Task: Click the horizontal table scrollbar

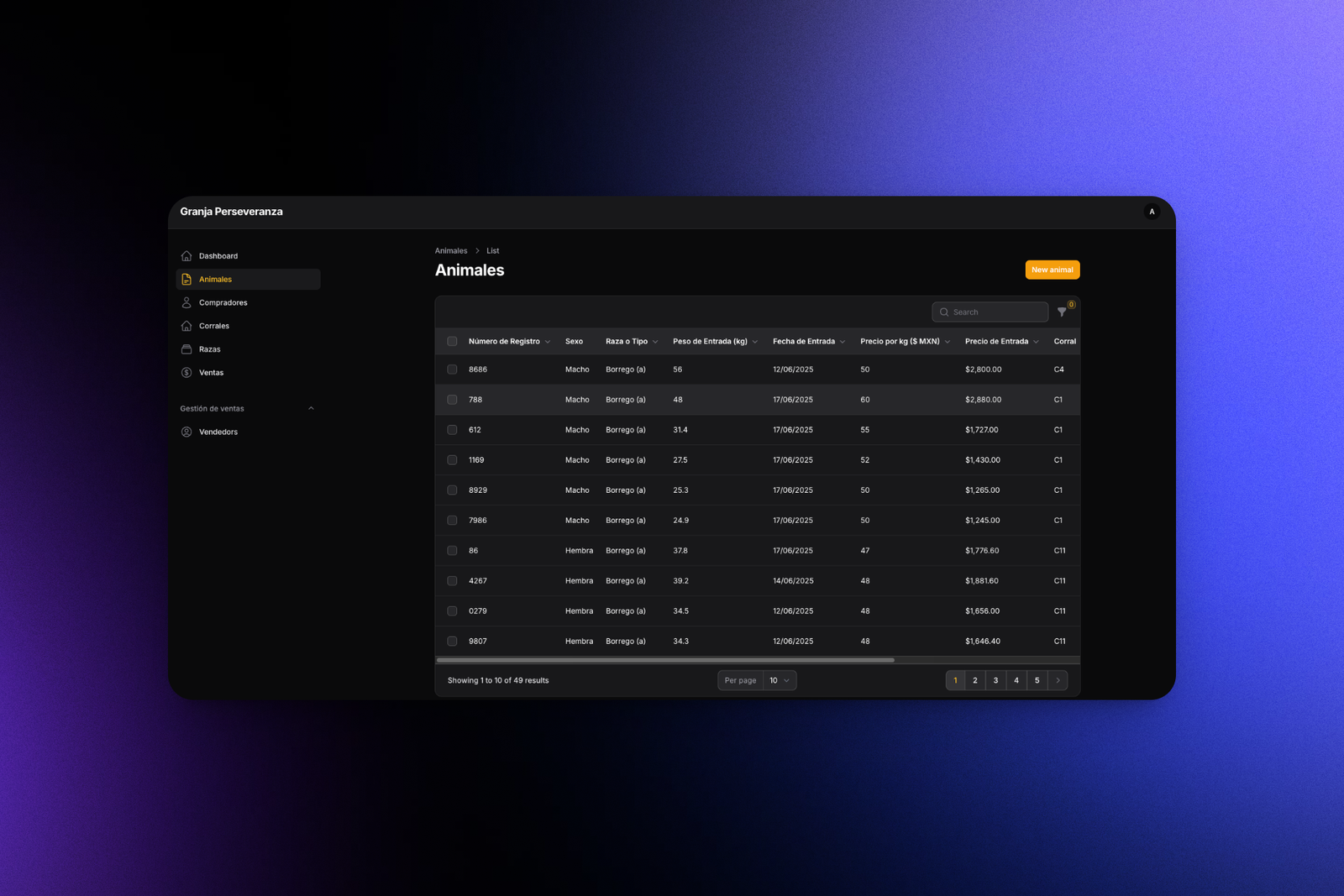Action: (x=665, y=660)
